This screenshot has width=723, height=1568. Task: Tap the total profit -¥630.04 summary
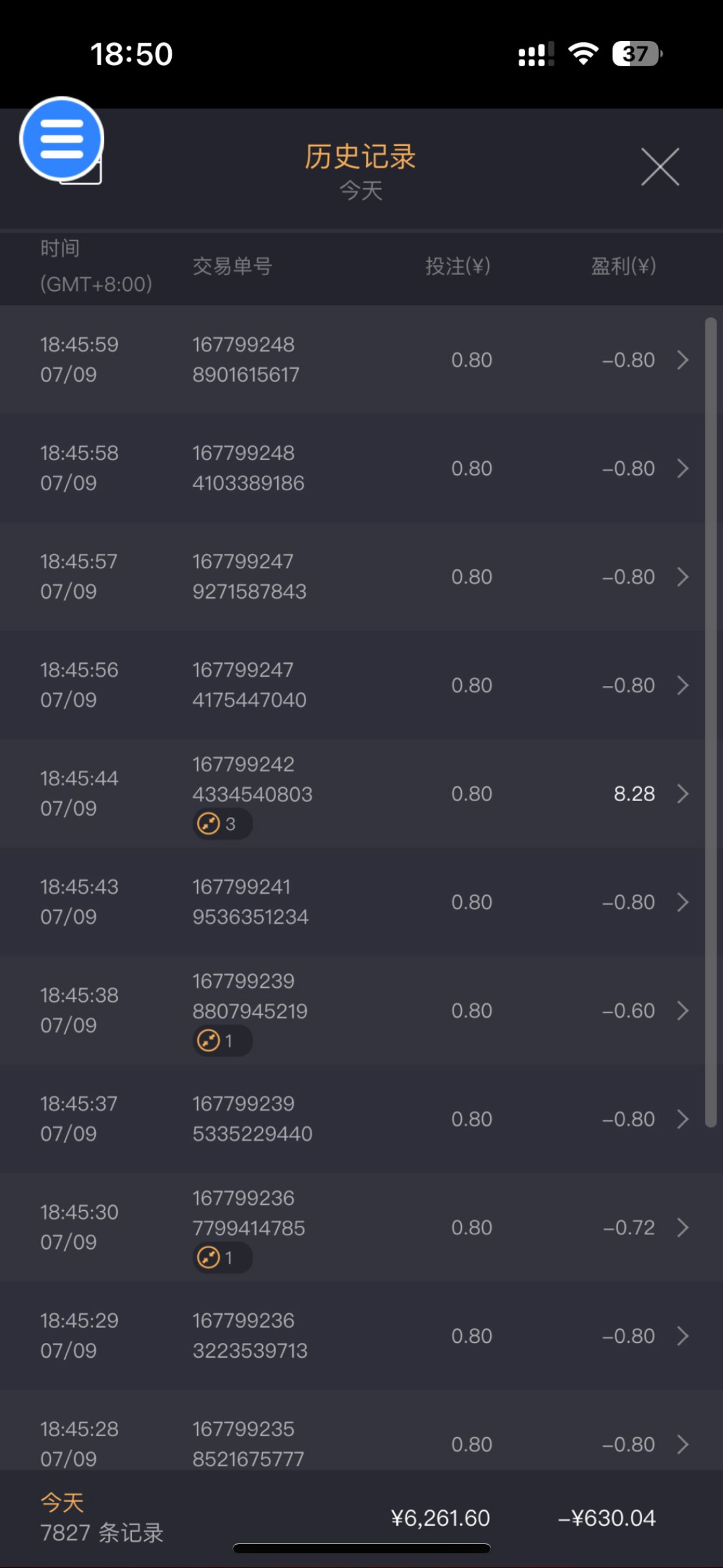pos(606,1518)
